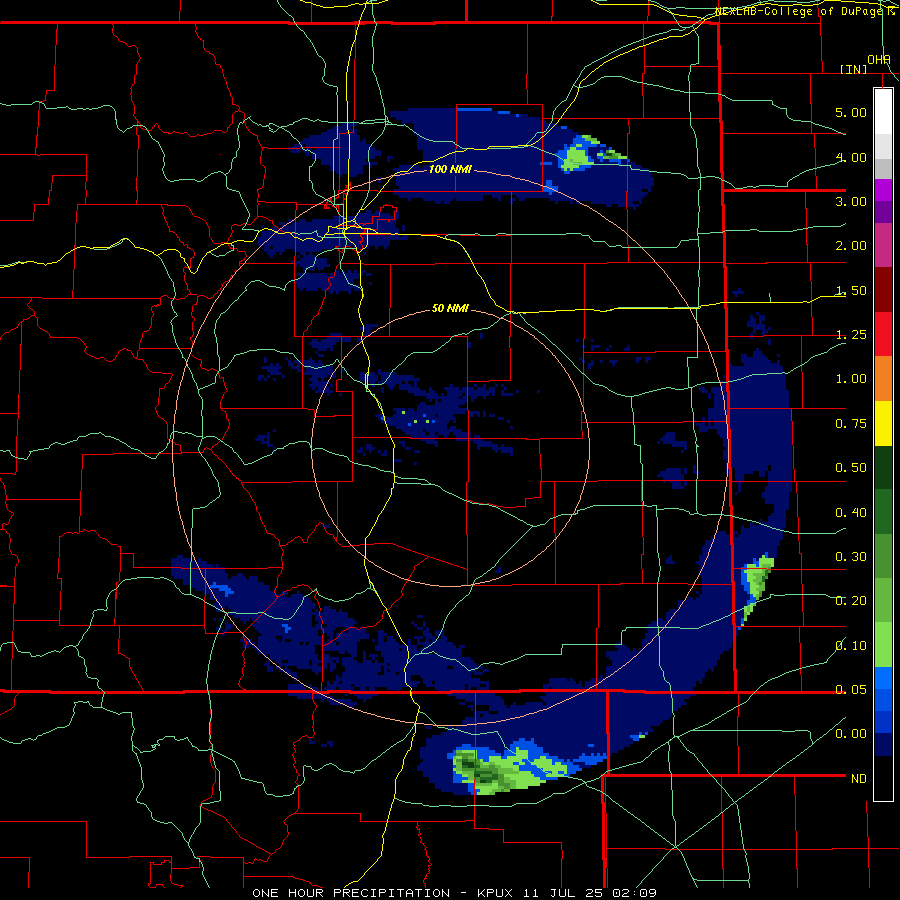900x900 pixels.
Task: Select the 0.05 legend value
Action: coord(851,689)
